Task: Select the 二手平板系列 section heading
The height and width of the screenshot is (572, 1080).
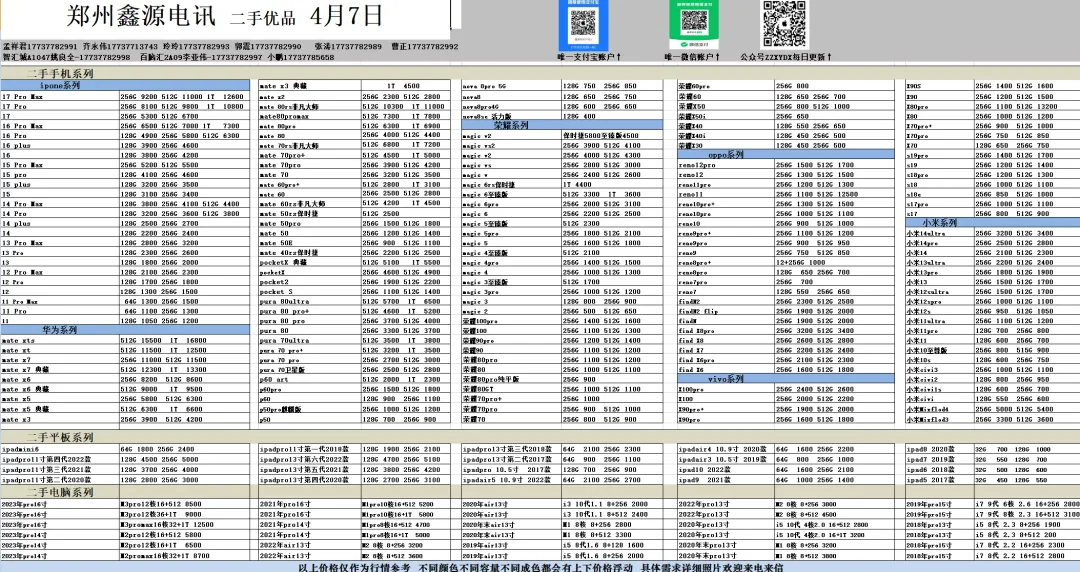Action: [x=60, y=438]
